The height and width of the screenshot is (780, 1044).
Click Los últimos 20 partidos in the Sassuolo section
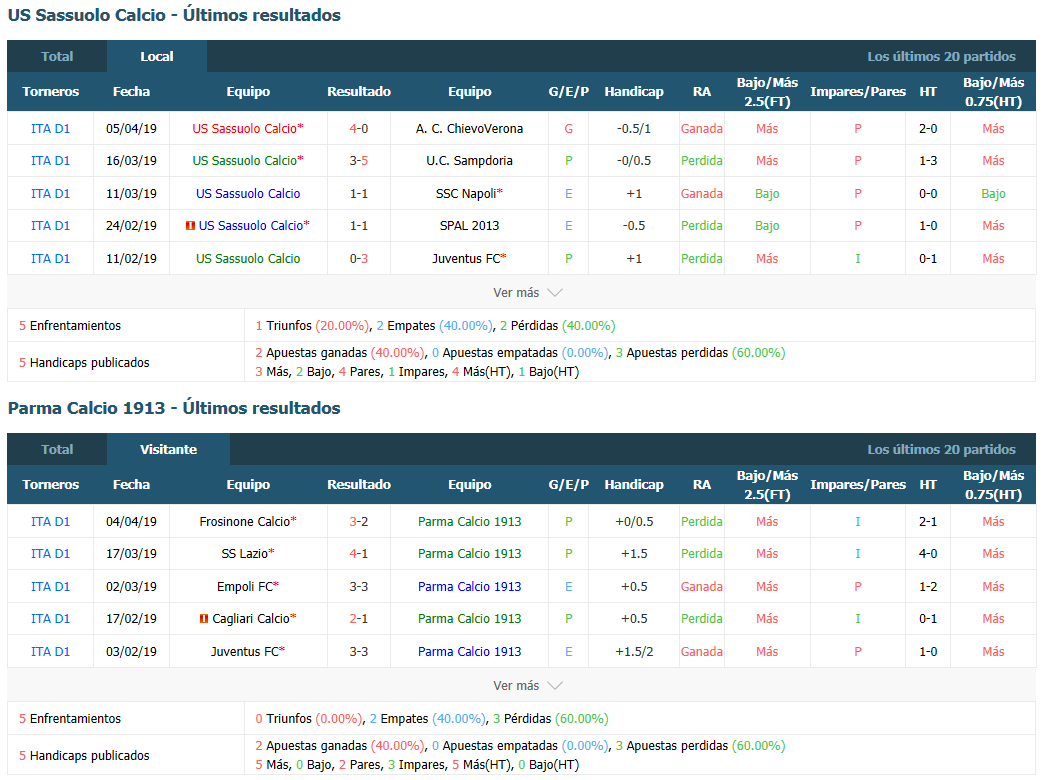[x=941, y=57]
